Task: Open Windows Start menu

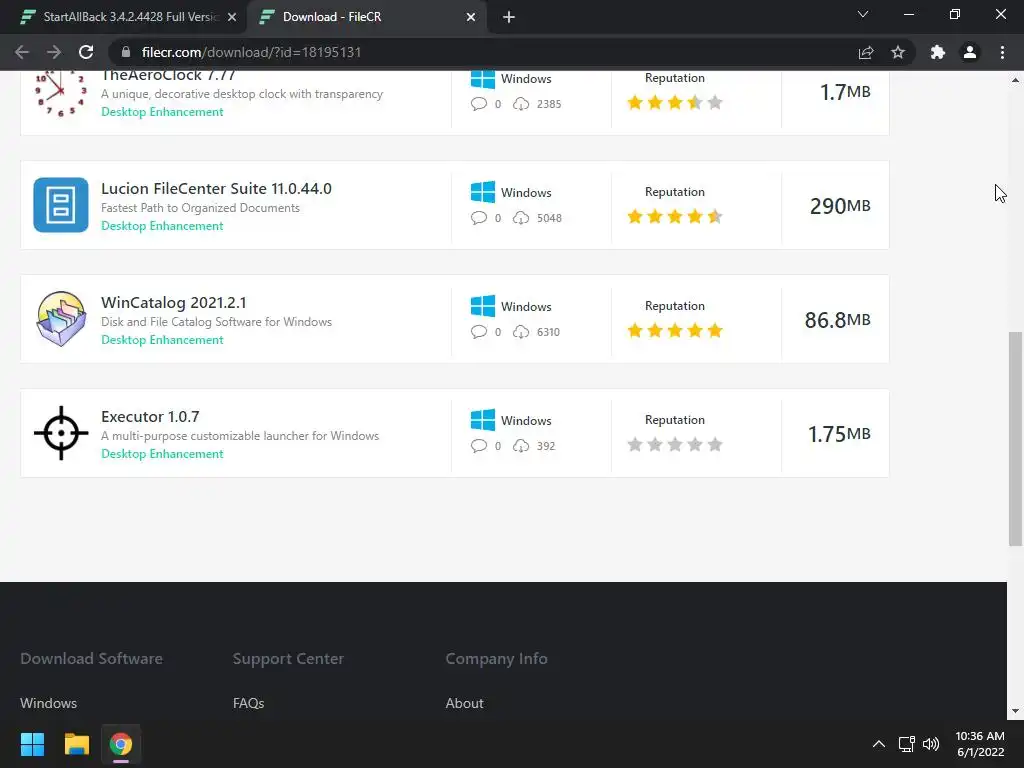Action: point(32,744)
